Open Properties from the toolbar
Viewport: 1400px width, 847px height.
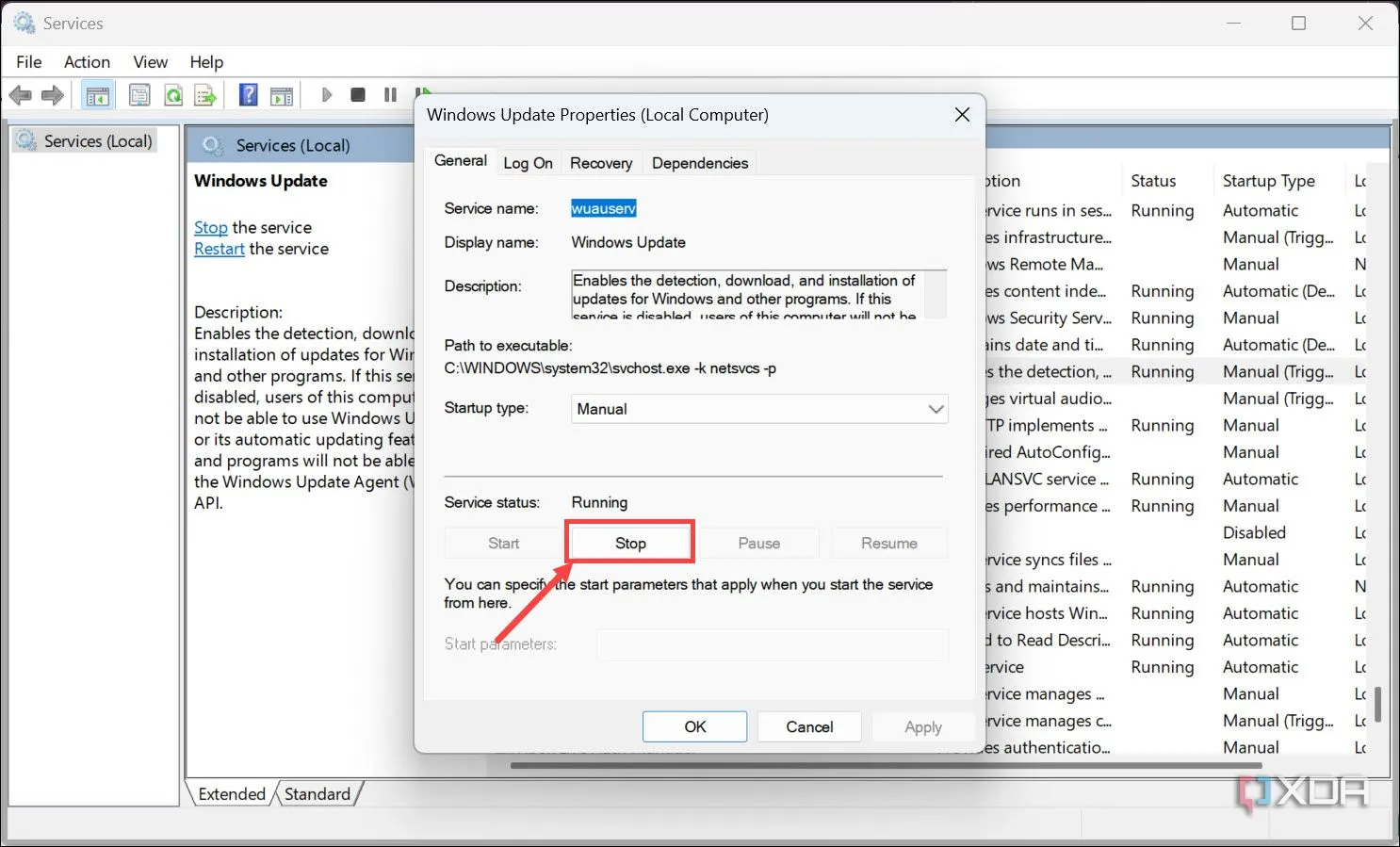coord(139,94)
